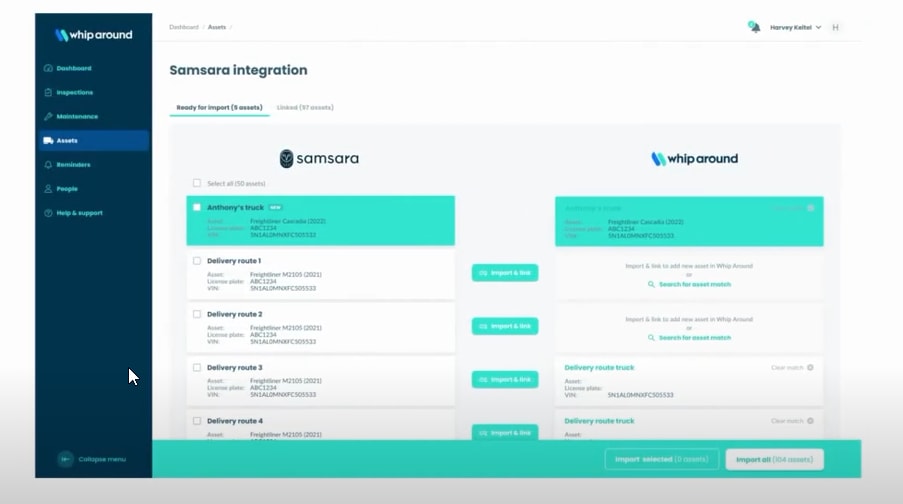The height and width of the screenshot is (504, 903).
Task: Open the notifications bell in header
Action: (x=754, y=27)
